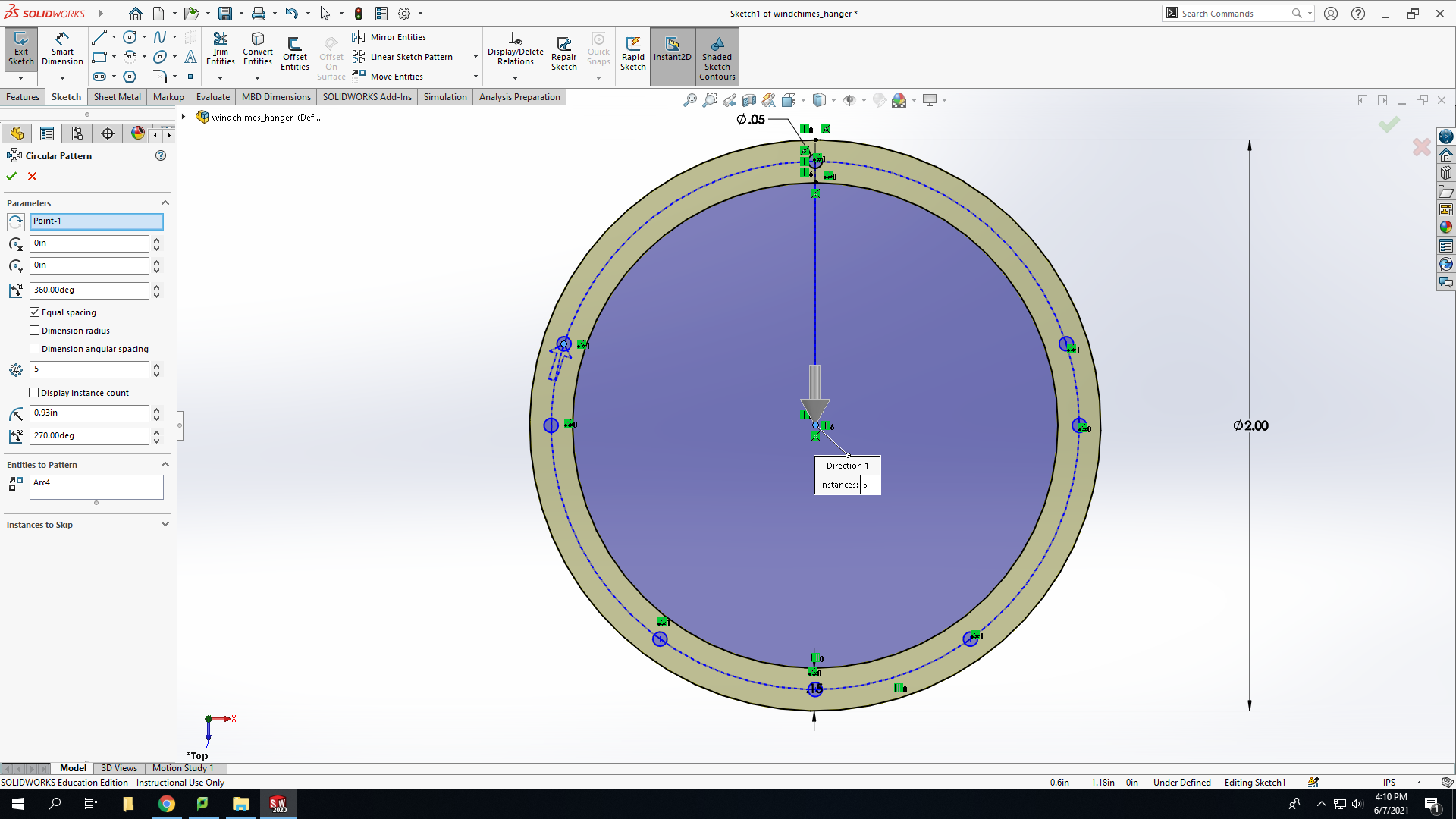
Task: Open Trim Entities tool
Action: 220,50
